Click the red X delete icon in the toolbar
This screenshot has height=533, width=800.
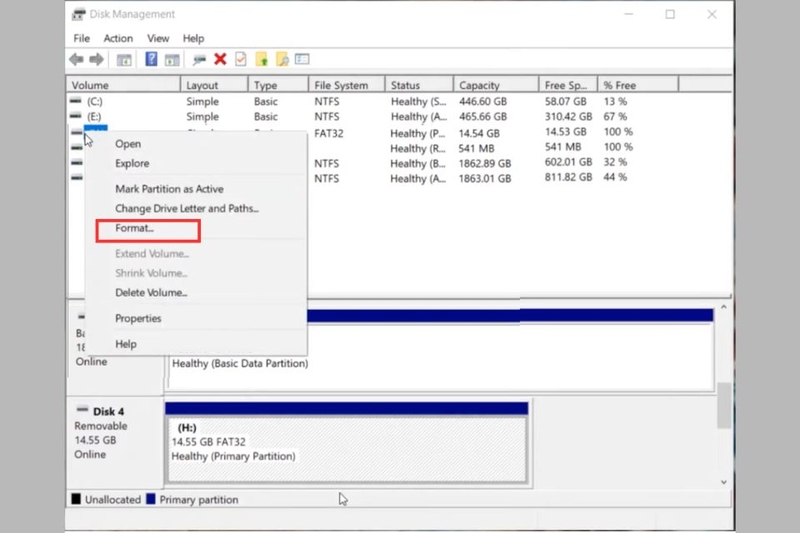(220, 59)
